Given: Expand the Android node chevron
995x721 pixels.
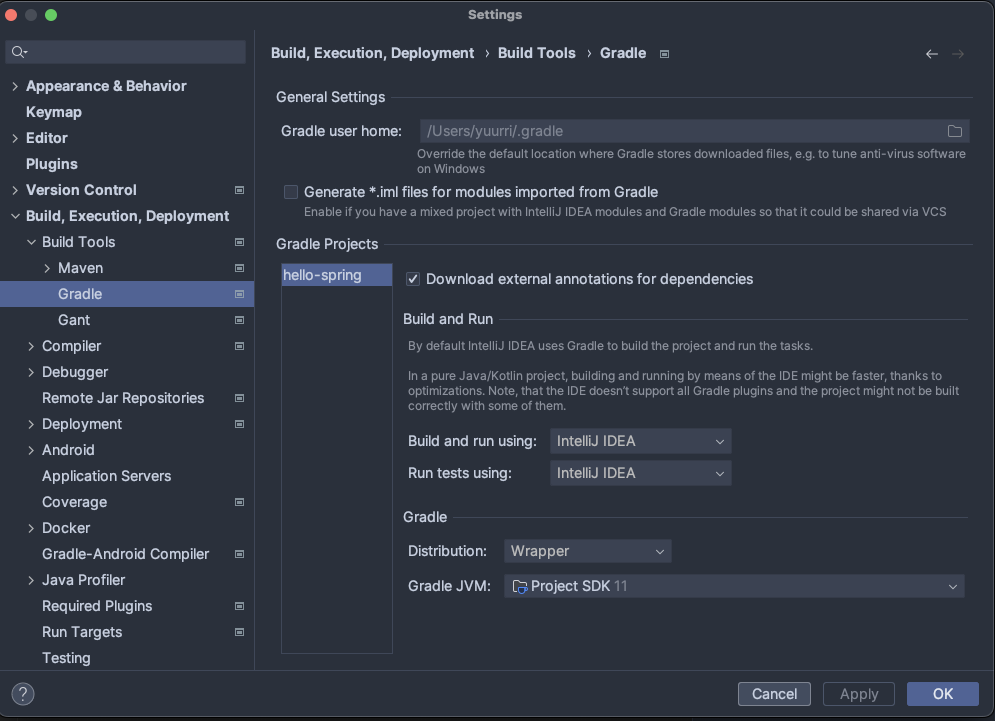Looking at the screenshot, I should pos(31,450).
